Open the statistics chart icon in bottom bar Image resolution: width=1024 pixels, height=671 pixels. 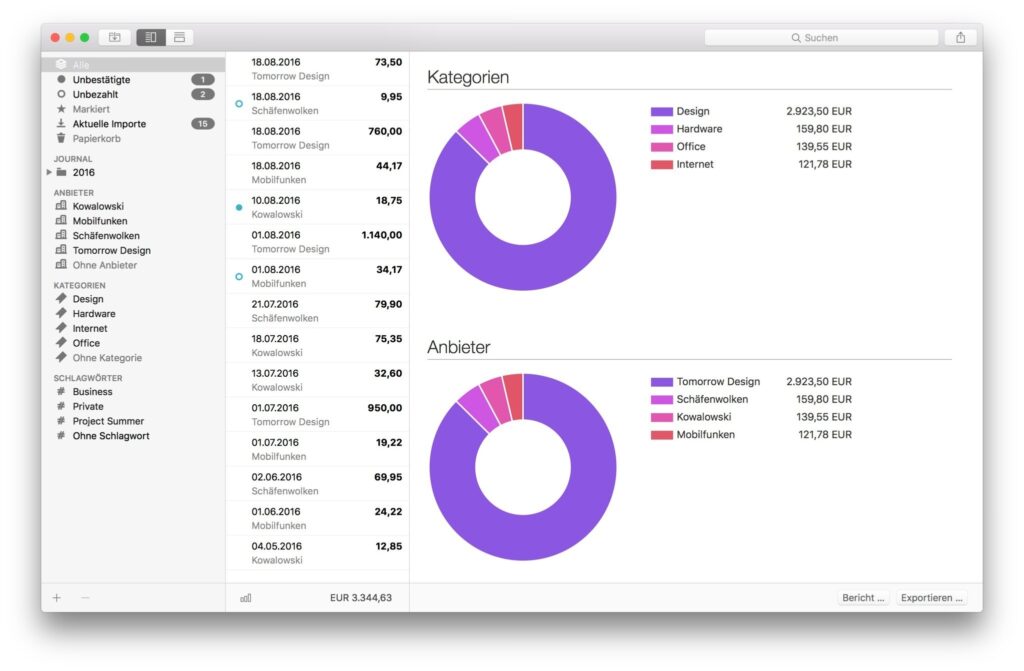click(245, 597)
